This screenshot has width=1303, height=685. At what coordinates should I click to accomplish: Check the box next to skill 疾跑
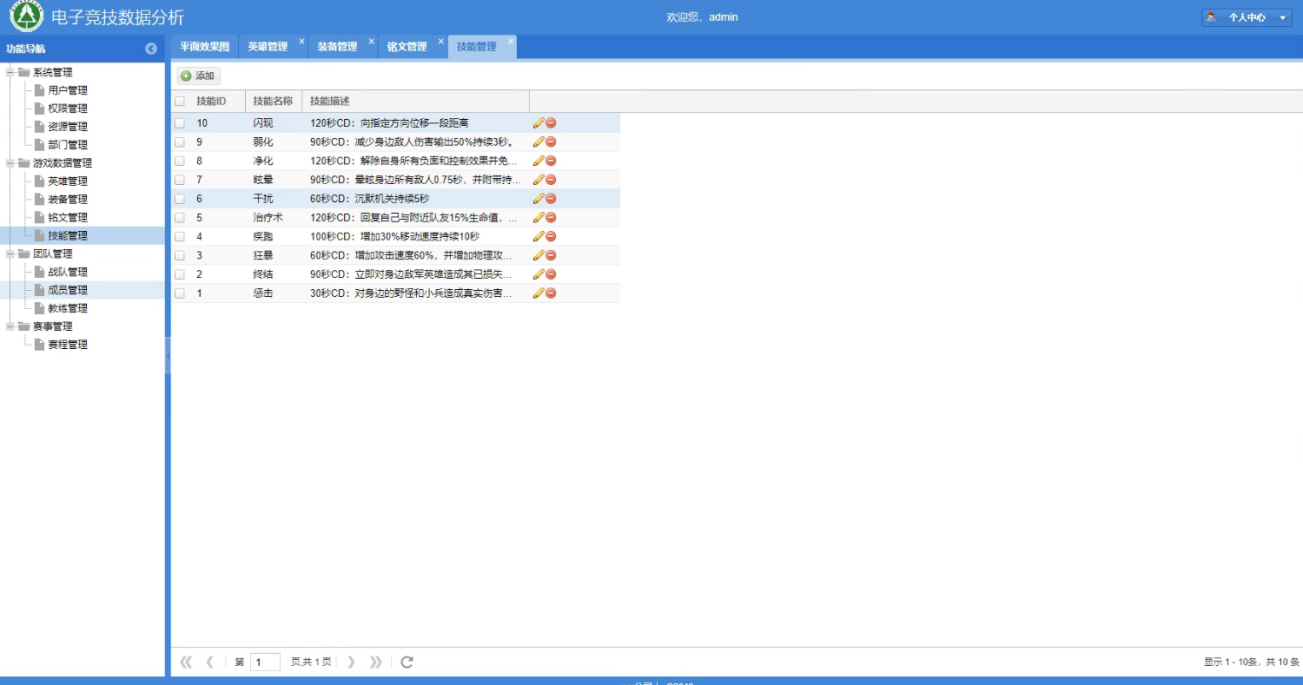point(180,236)
